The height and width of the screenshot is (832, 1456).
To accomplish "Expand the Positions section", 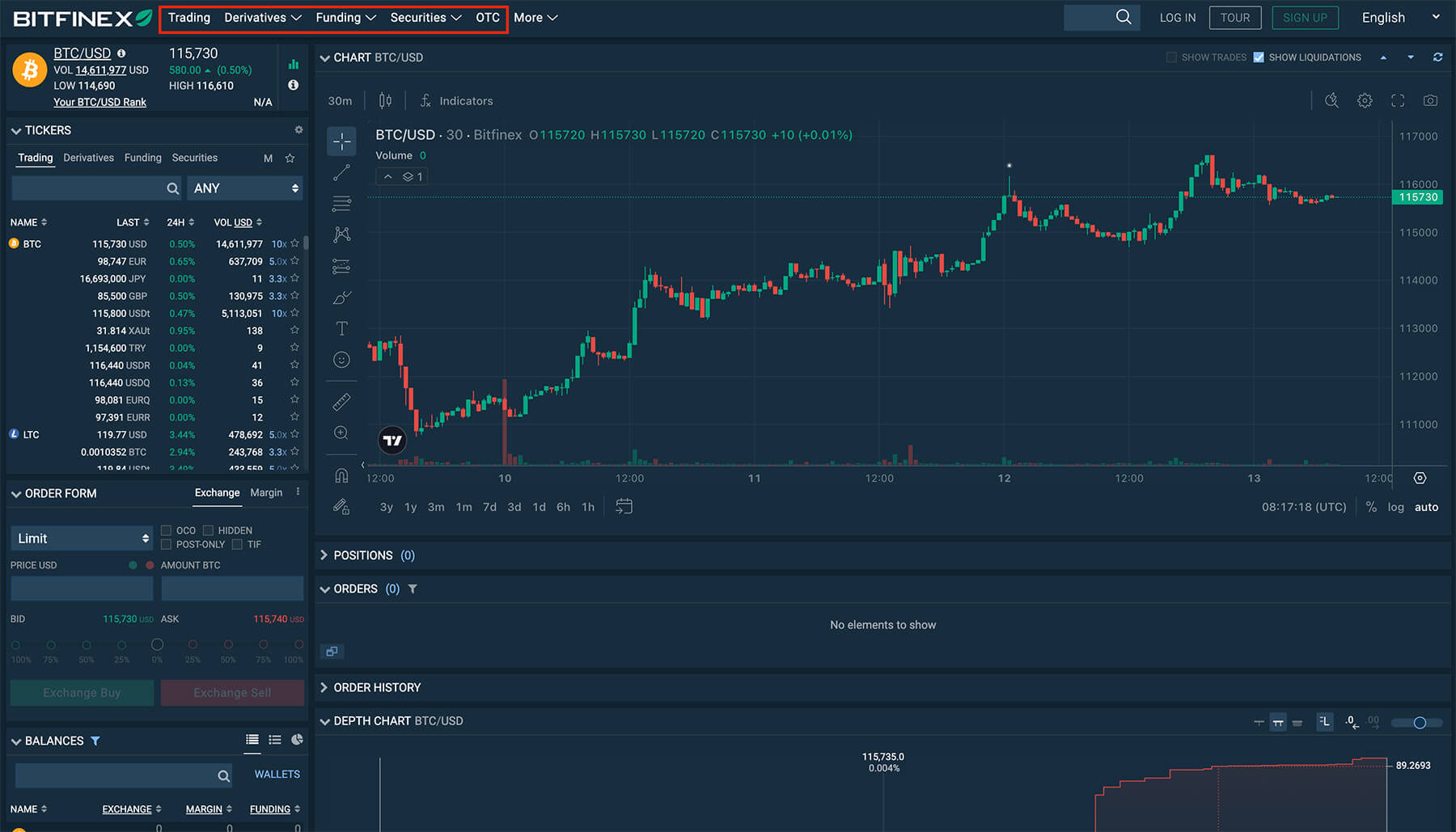I will (x=362, y=555).
